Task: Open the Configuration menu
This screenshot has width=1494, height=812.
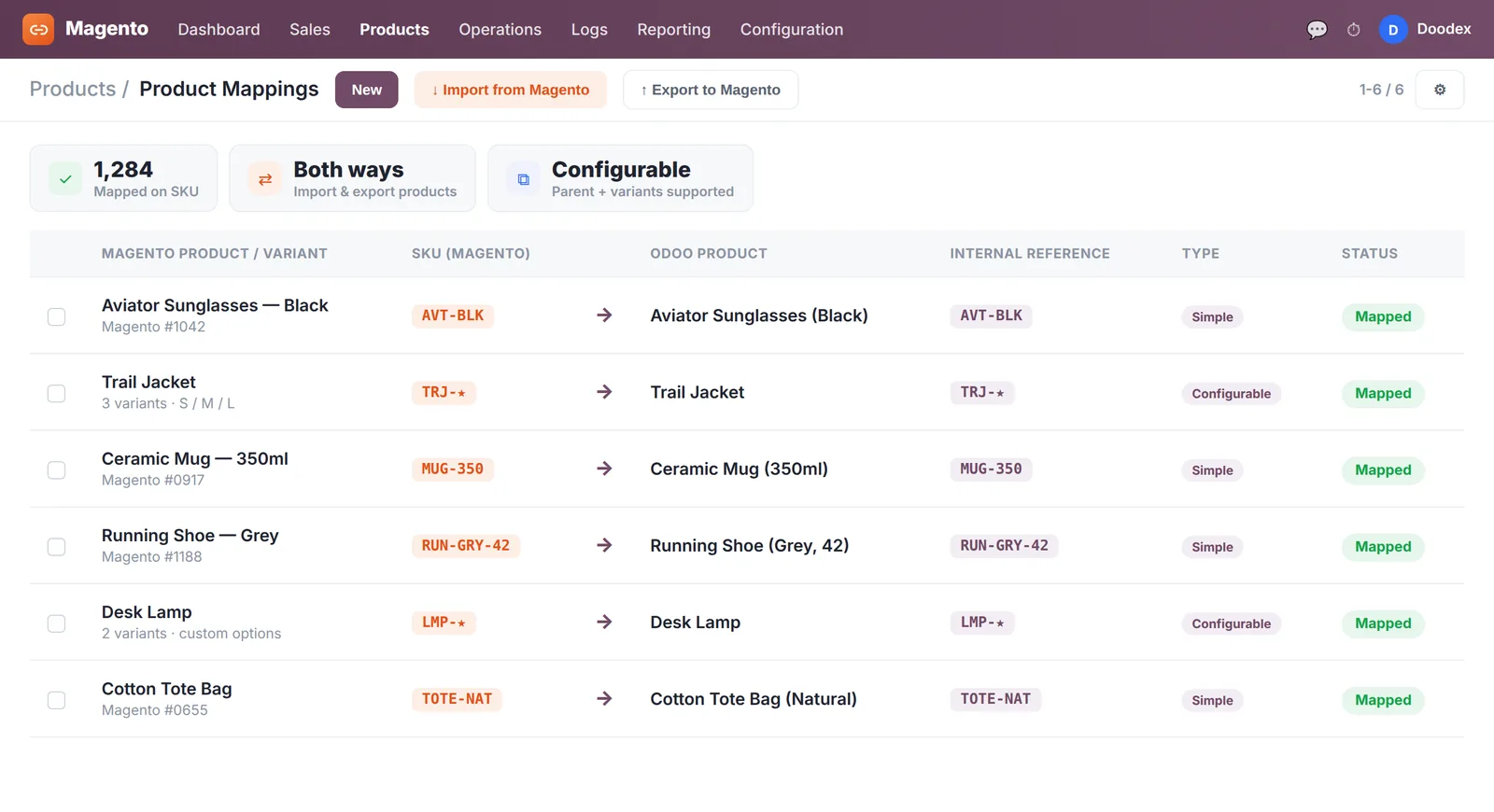Action: (x=792, y=30)
